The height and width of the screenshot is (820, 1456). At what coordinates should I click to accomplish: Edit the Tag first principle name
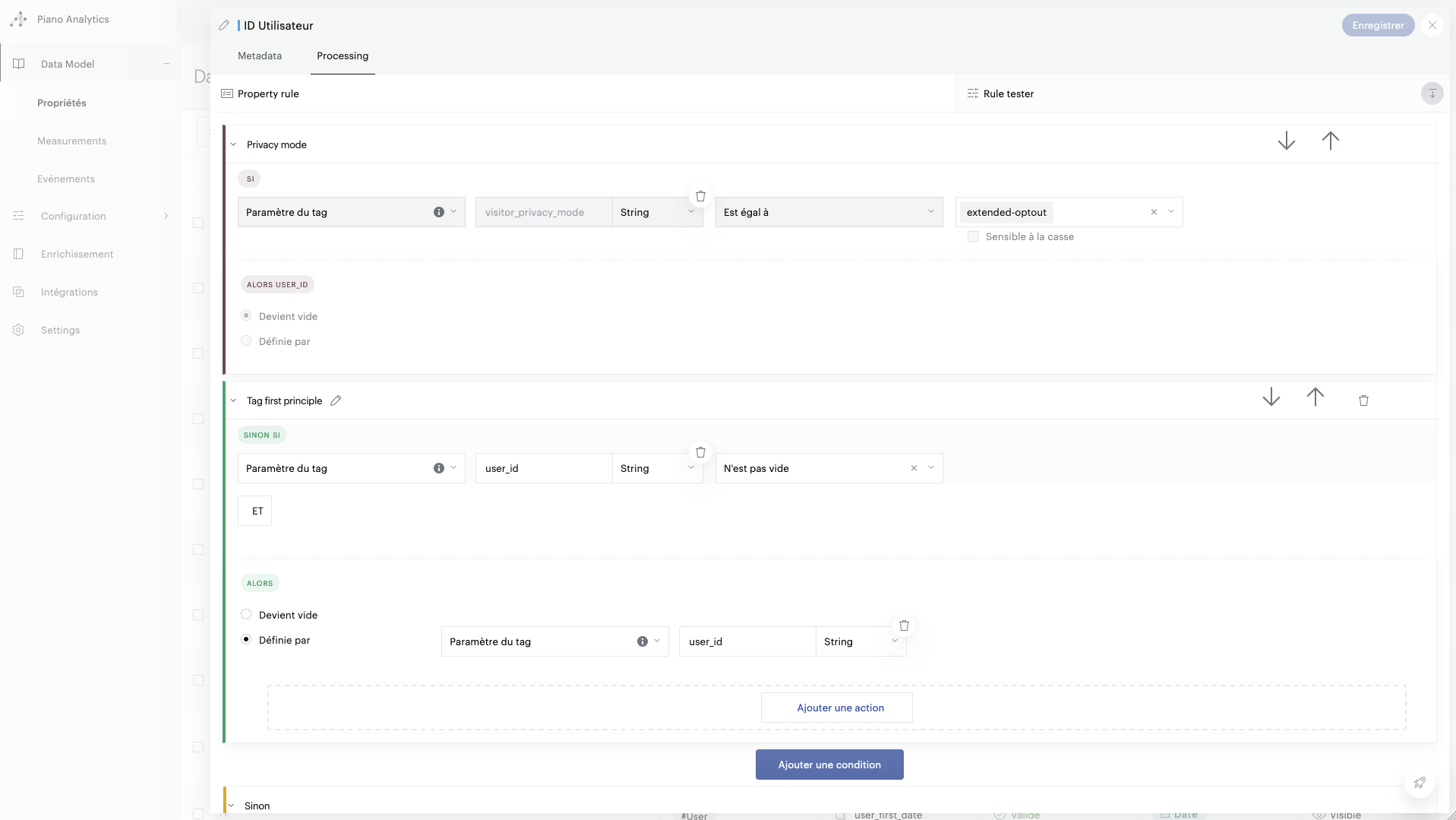click(336, 401)
